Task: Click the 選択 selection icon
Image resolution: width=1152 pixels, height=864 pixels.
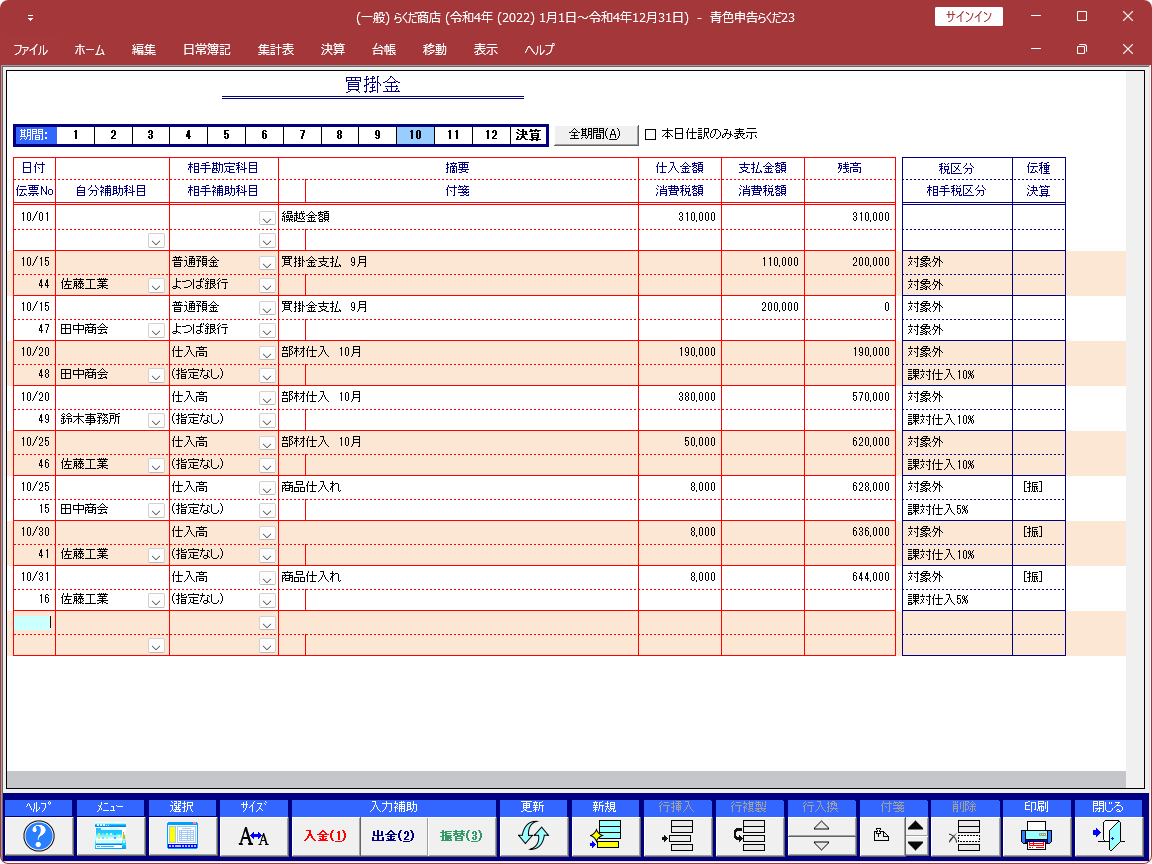Action: pyautogui.click(x=182, y=836)
